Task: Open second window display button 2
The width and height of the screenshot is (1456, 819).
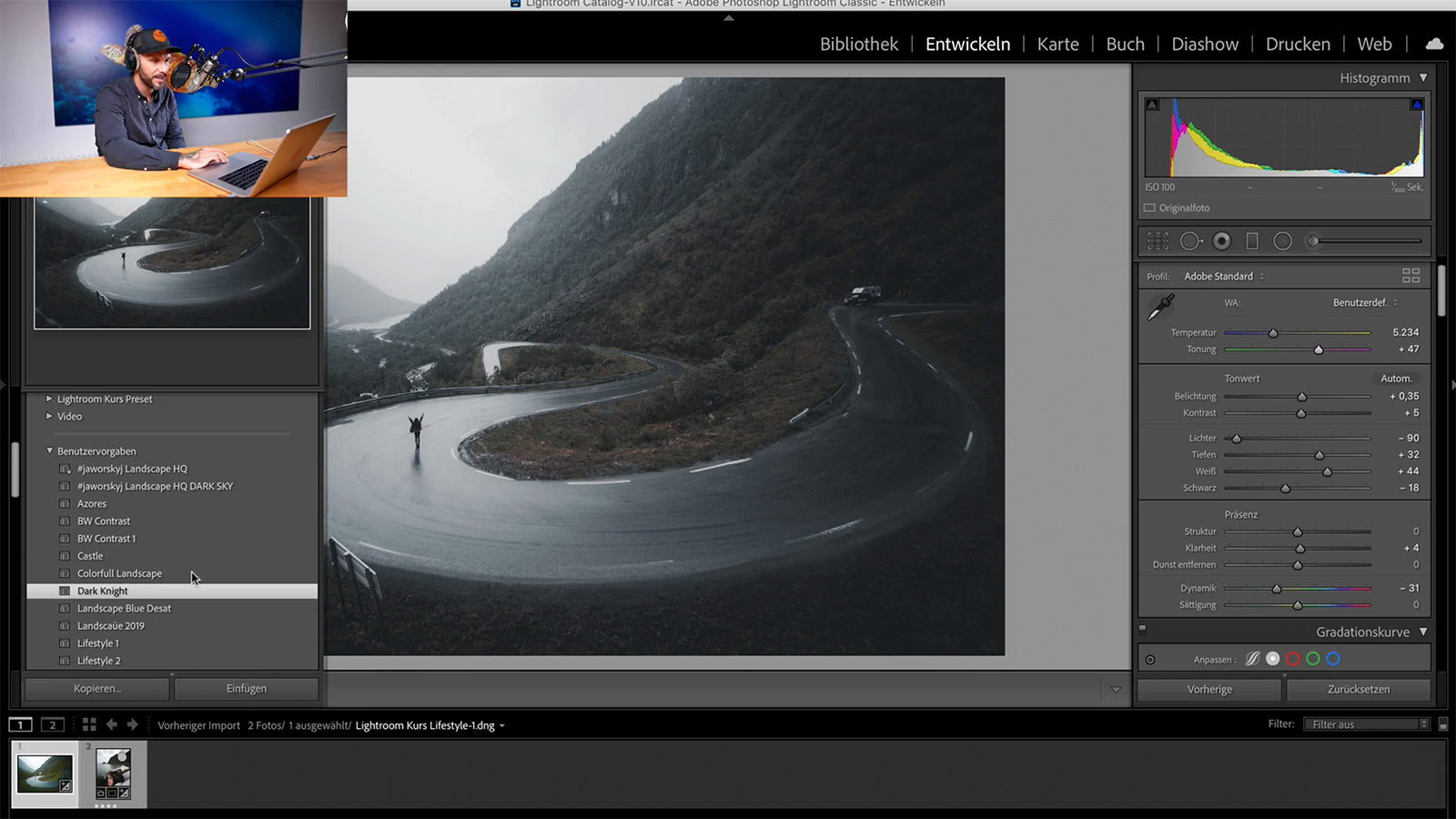Action: tap(53, 724)
